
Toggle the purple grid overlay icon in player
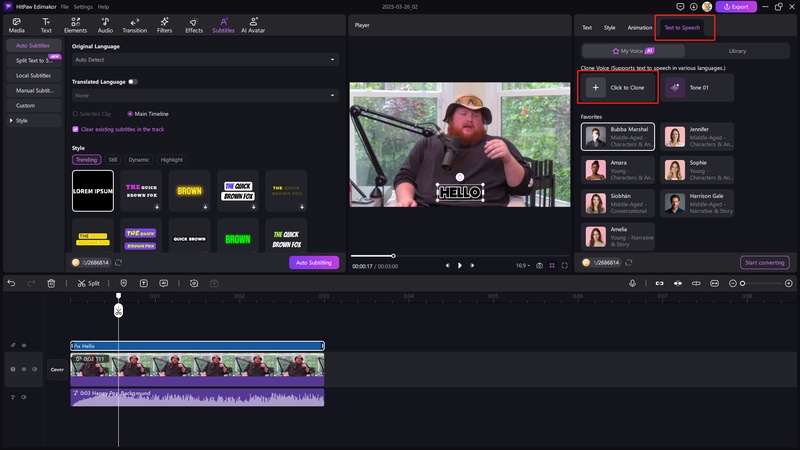552,265
